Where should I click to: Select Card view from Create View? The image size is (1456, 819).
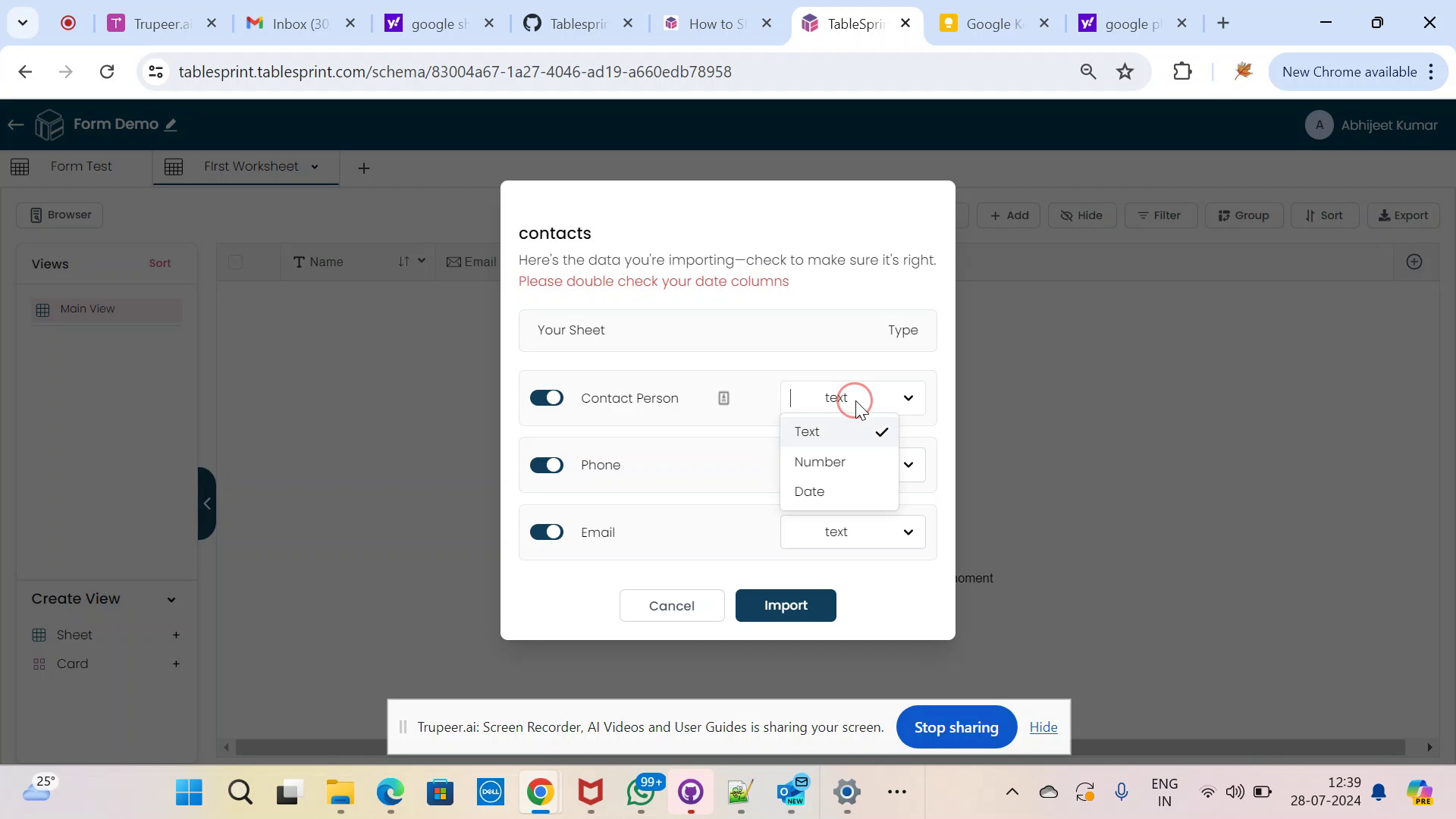click(72, 664)
